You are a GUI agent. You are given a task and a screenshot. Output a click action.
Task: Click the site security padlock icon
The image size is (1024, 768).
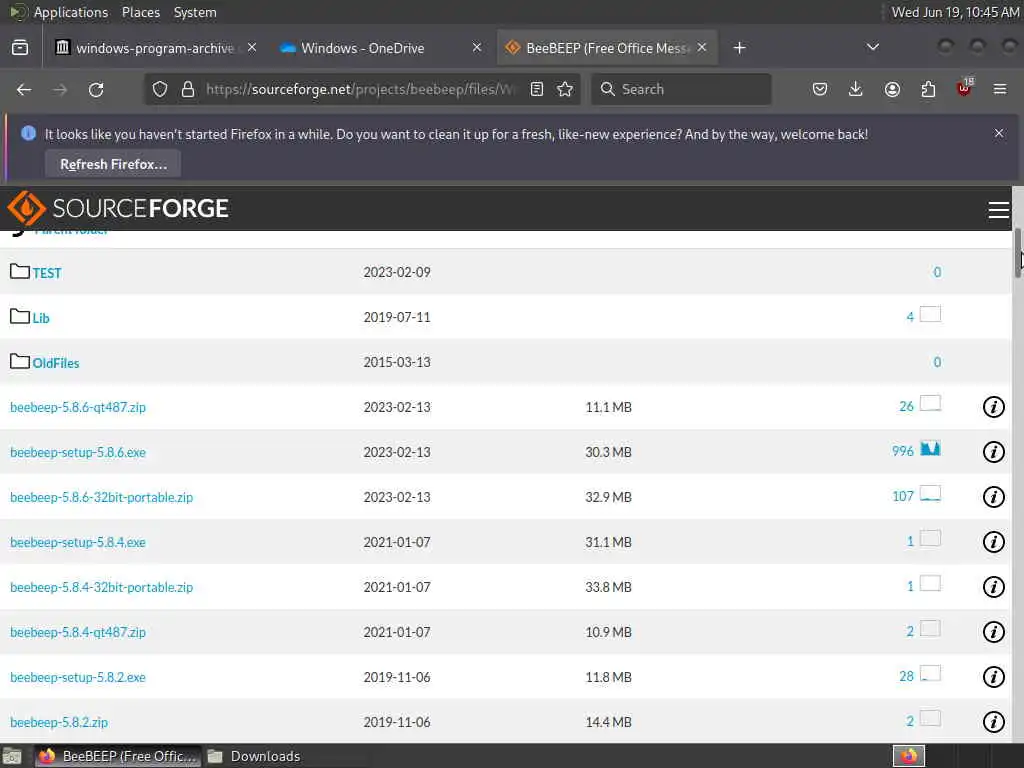point(188,89)
